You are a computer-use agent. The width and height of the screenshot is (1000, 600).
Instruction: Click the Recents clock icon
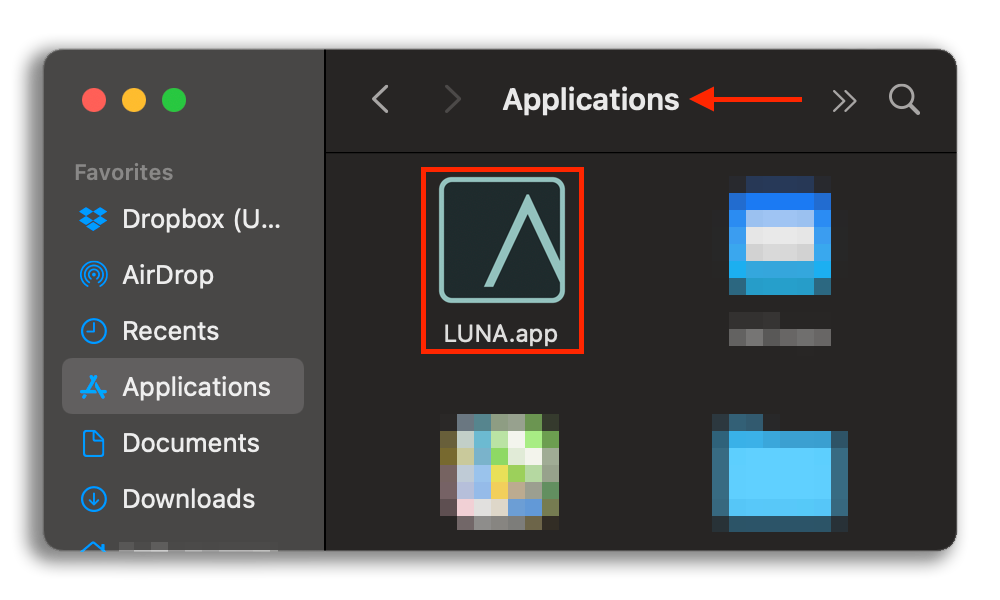(93, 331)
